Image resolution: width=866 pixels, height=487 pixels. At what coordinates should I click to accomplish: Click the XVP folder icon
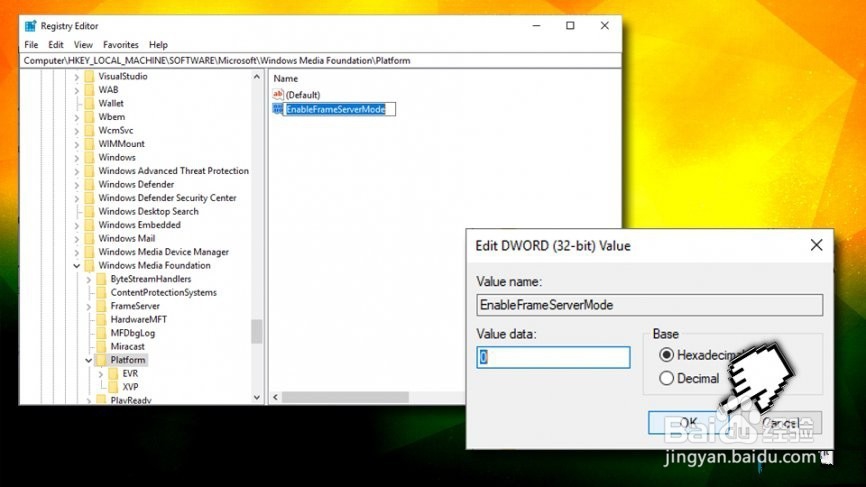114,387
